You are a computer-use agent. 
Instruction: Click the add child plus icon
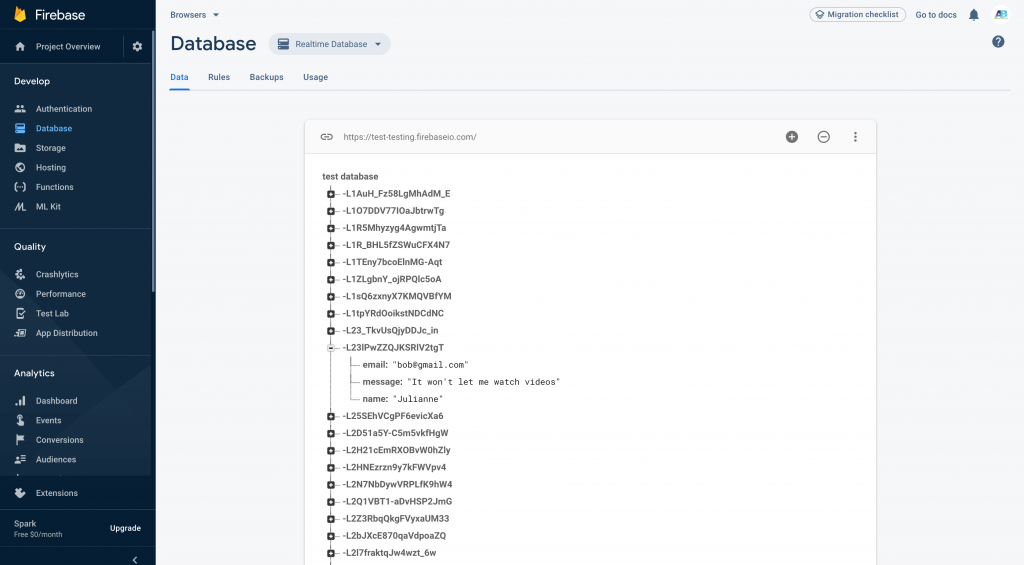(x=792, y=137)
